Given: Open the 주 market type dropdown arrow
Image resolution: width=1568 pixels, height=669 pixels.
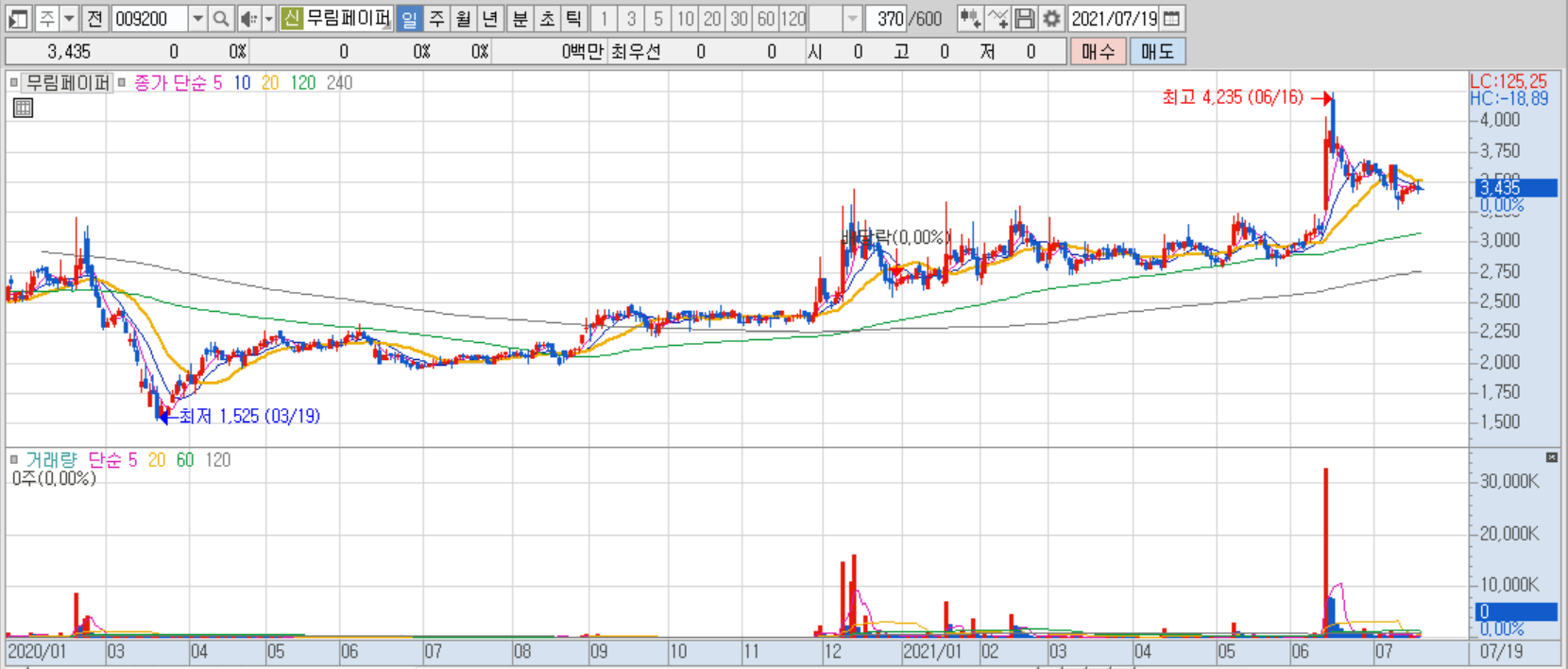Looking at the screenshot, I should point(69,18).
